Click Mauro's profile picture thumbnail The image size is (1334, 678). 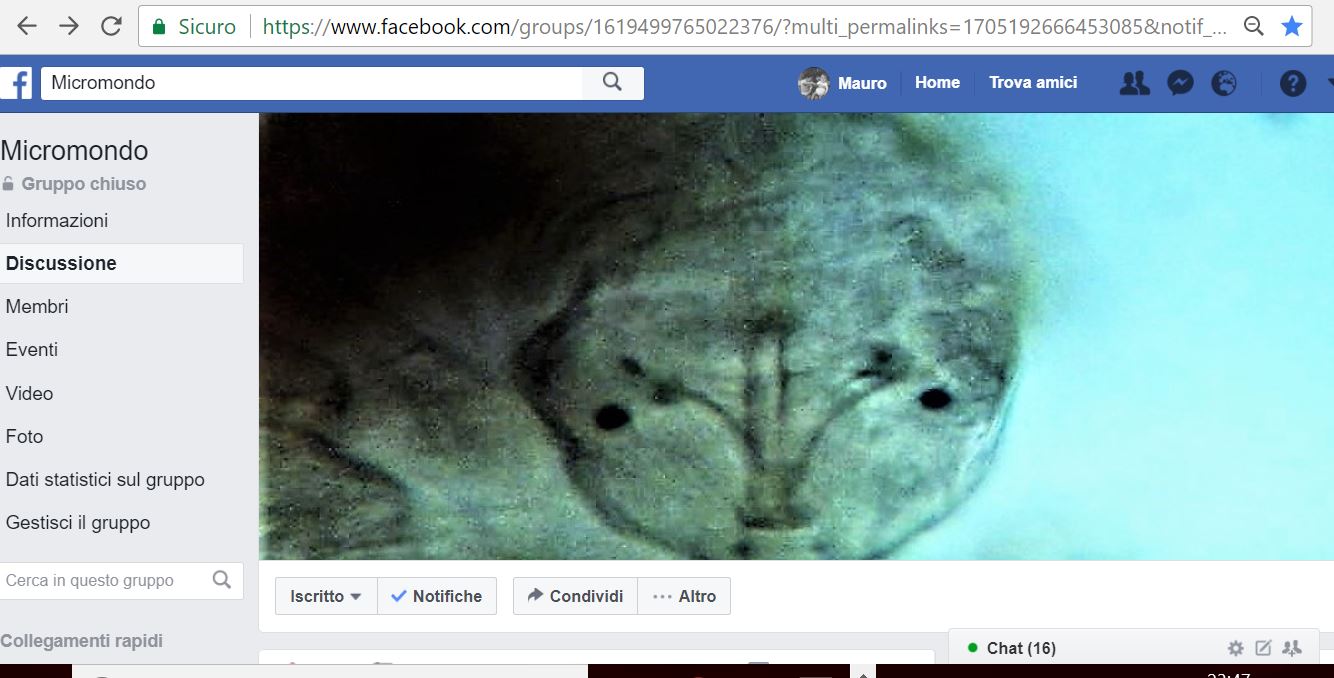(813, 83)
